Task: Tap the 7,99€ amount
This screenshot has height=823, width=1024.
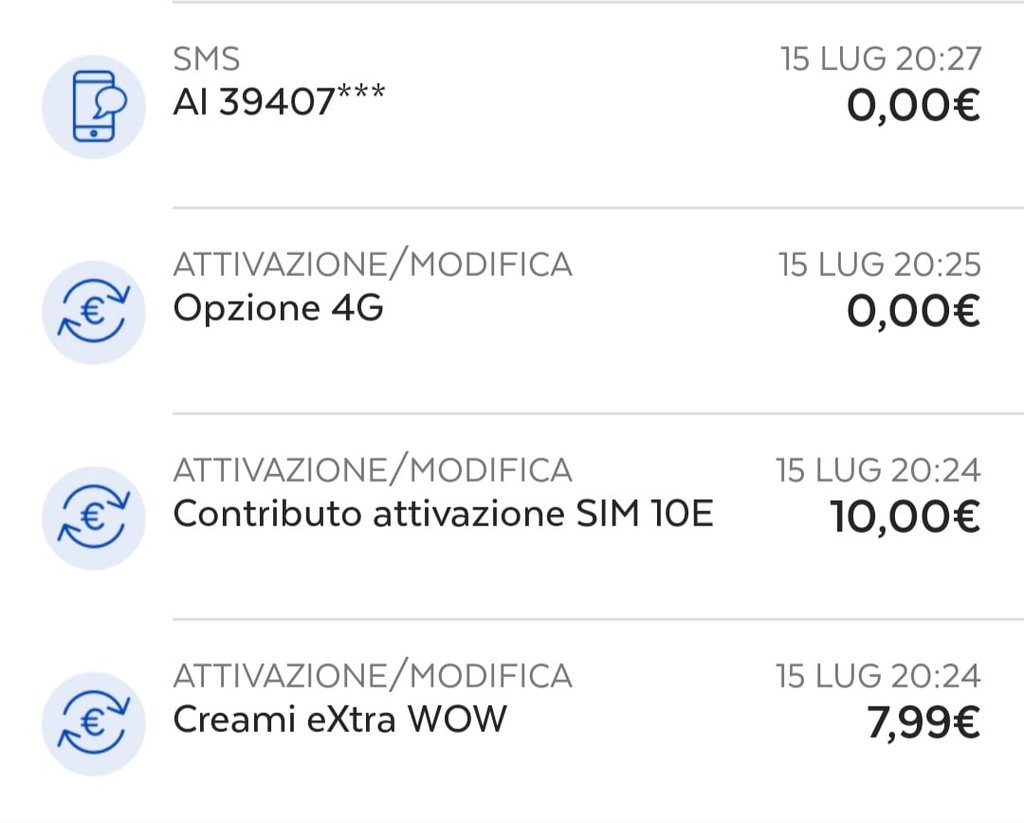Action: 924,722
